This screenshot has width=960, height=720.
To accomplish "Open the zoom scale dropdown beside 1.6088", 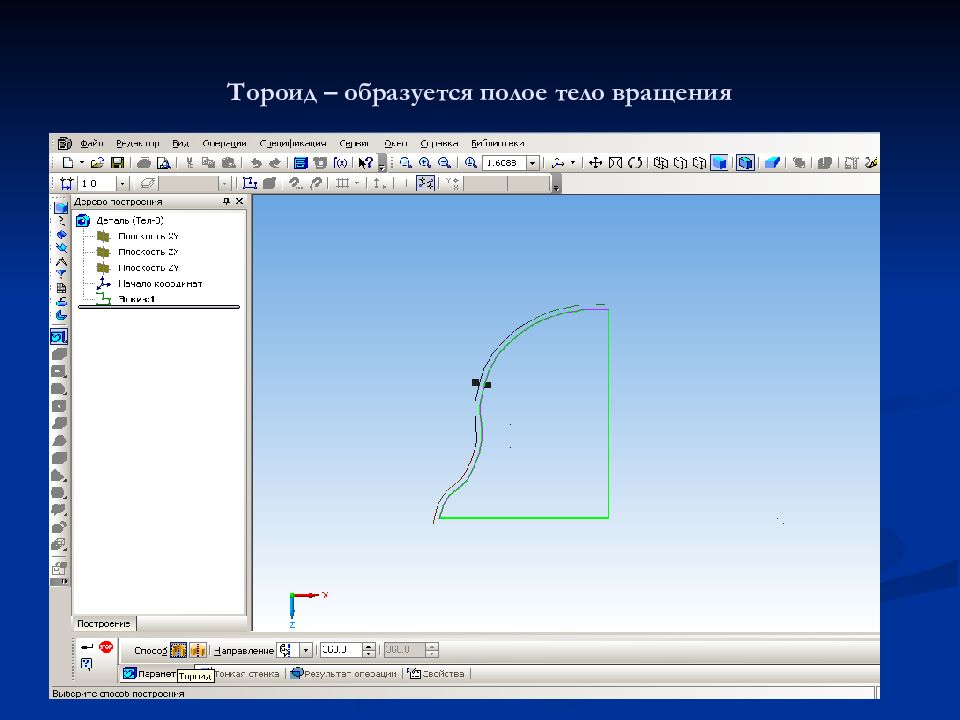I will point(533,163).
